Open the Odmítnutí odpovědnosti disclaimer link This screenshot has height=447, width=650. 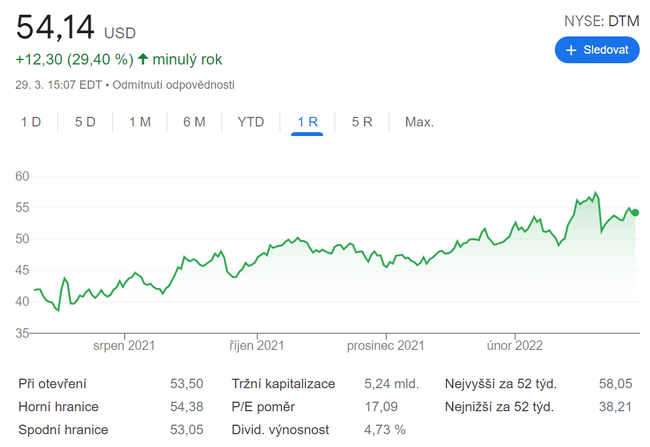tap(174, 84)
